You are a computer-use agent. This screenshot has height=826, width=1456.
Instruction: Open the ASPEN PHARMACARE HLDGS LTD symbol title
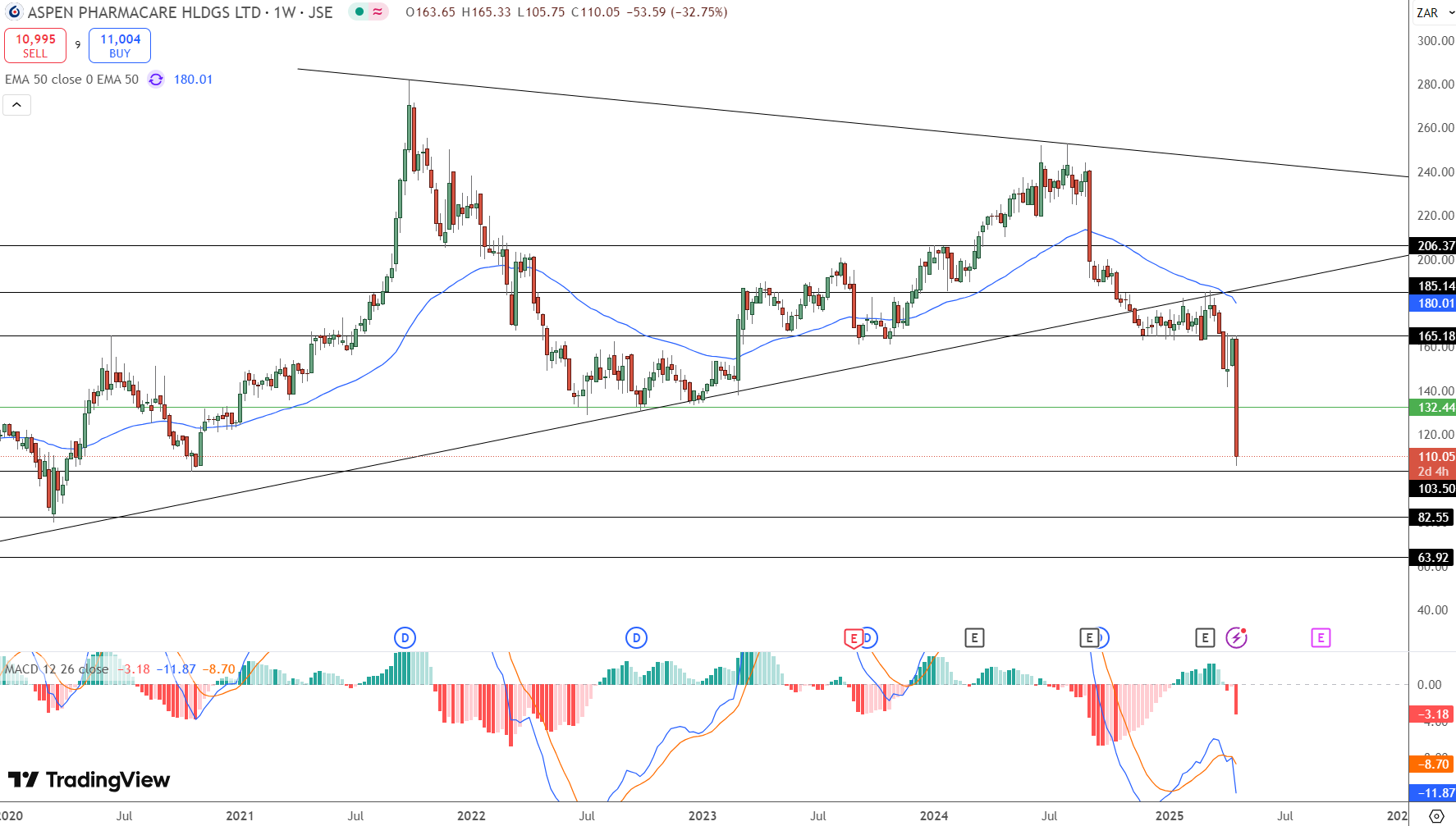coord(144,12)
